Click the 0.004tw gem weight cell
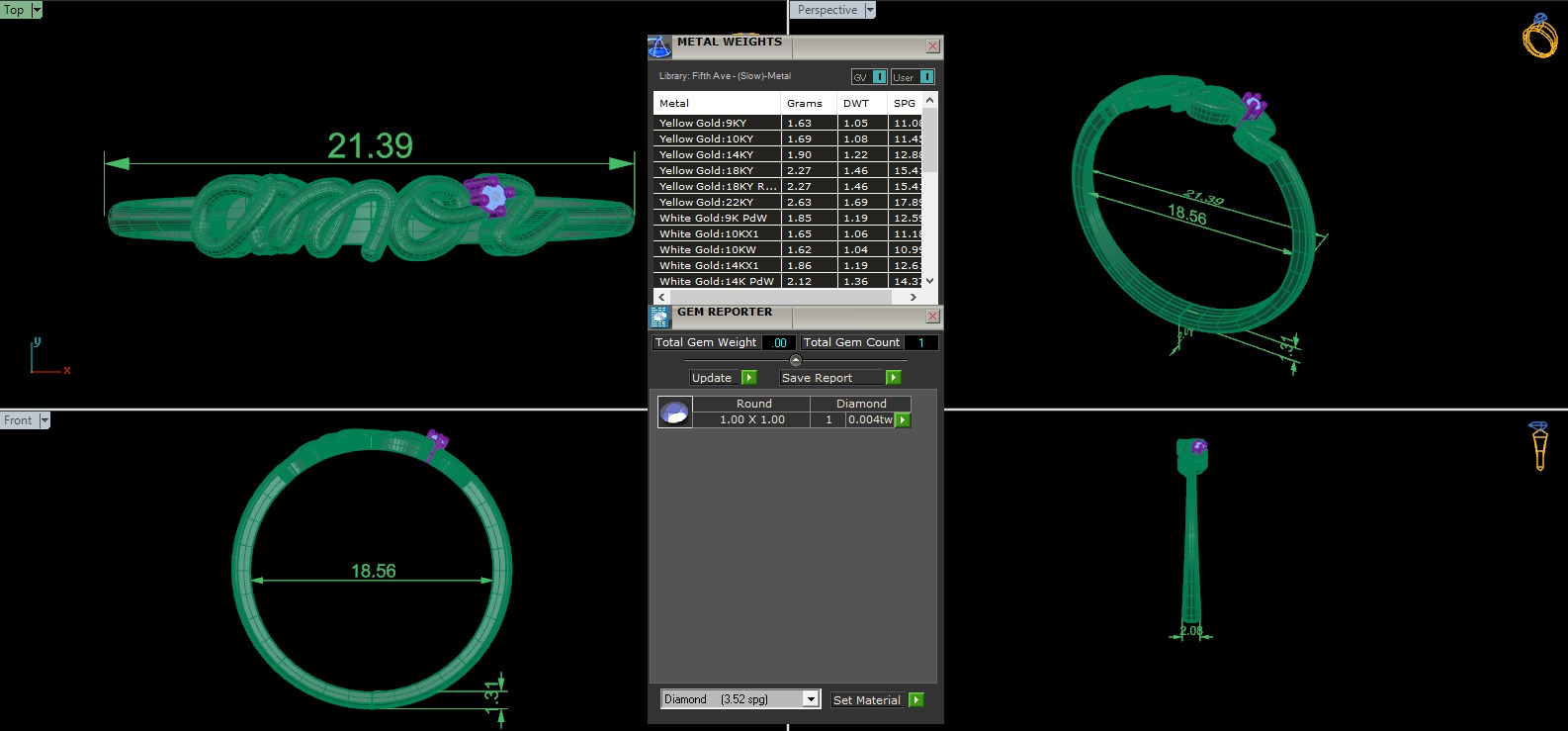This screenshot has height=731, width=1568. [870, 419]
